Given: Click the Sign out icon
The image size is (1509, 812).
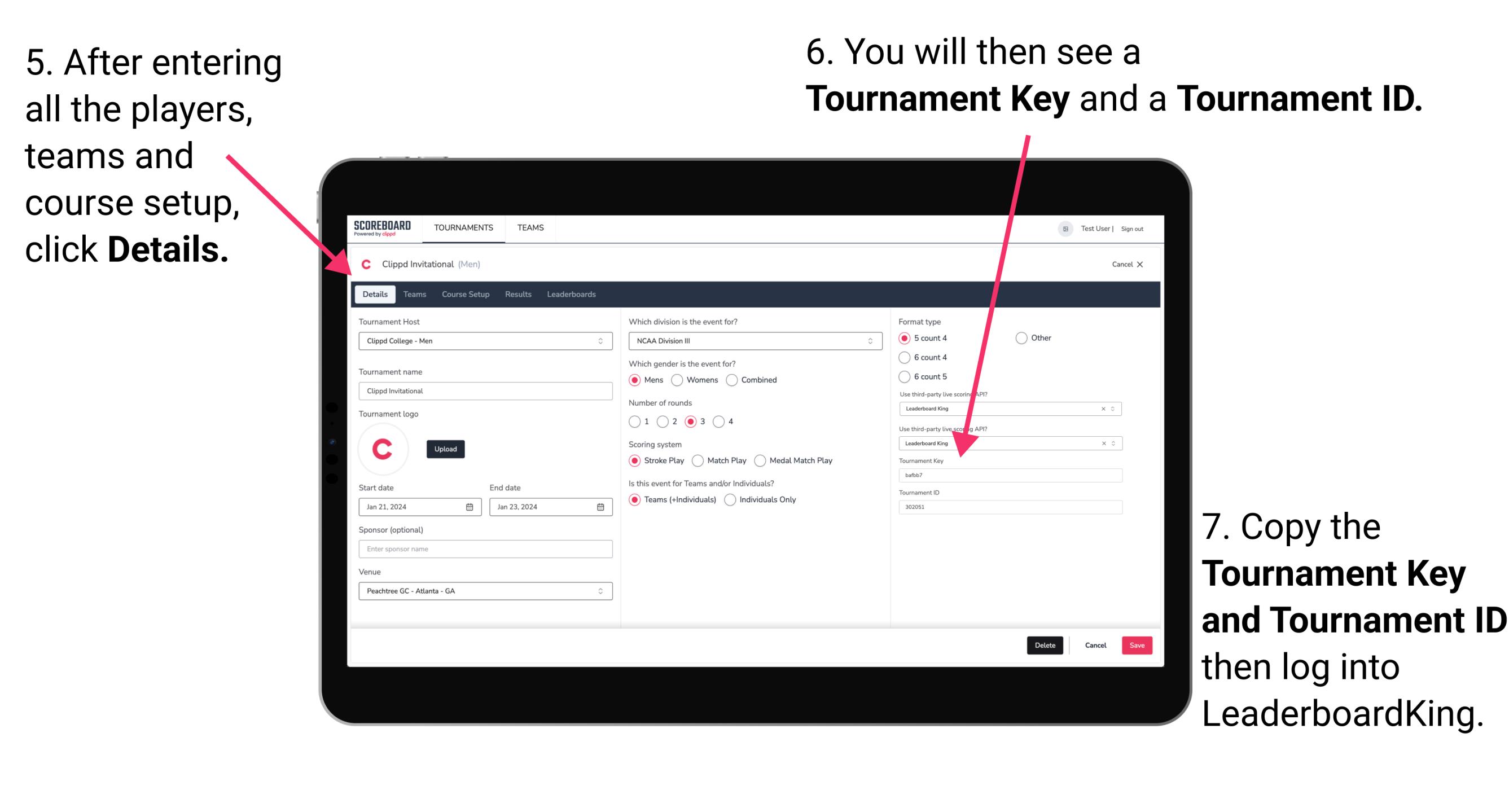Looking at the screenshot, I should click(1138, 229).
